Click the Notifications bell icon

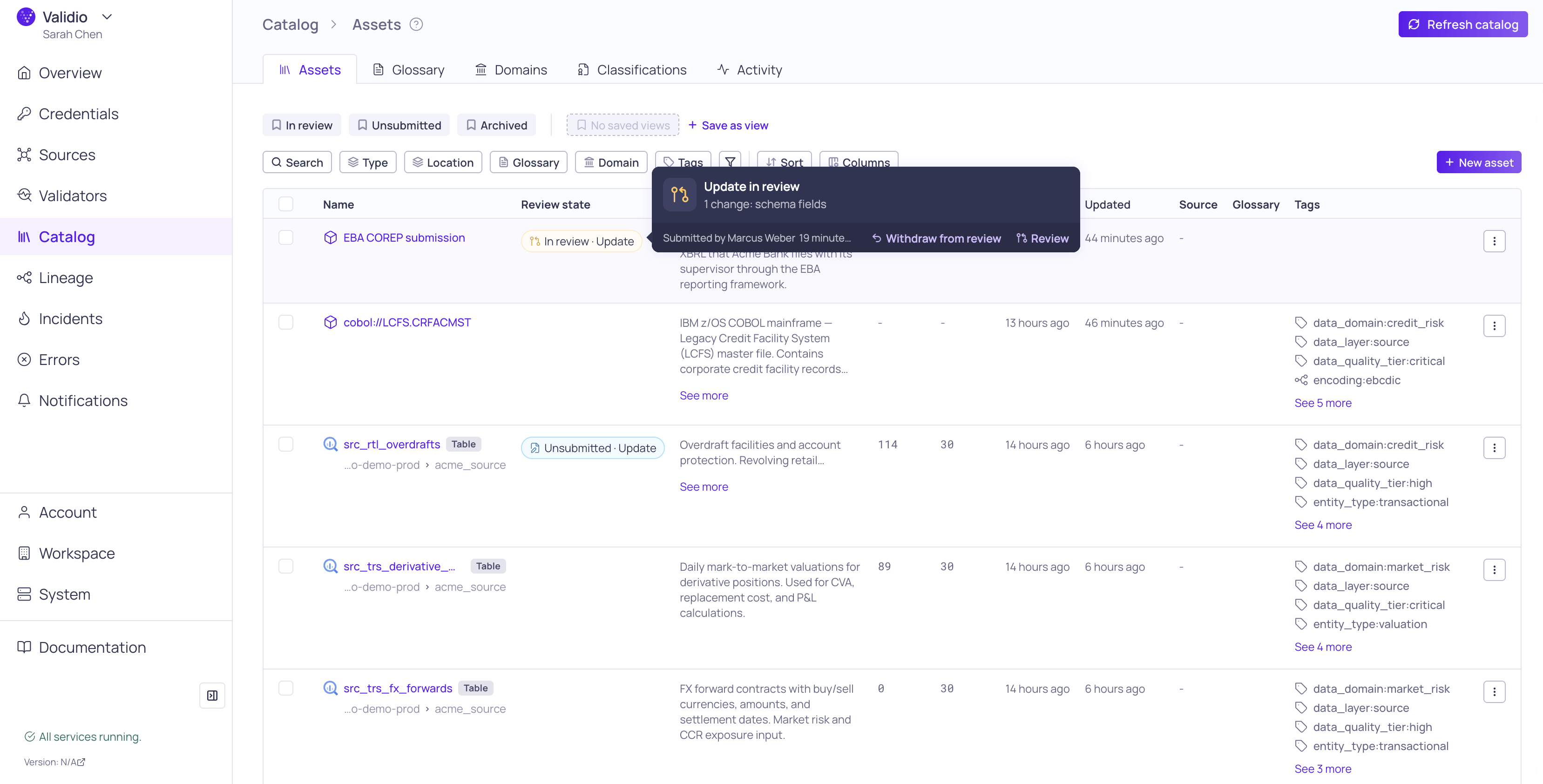click(x=24, y=401)
